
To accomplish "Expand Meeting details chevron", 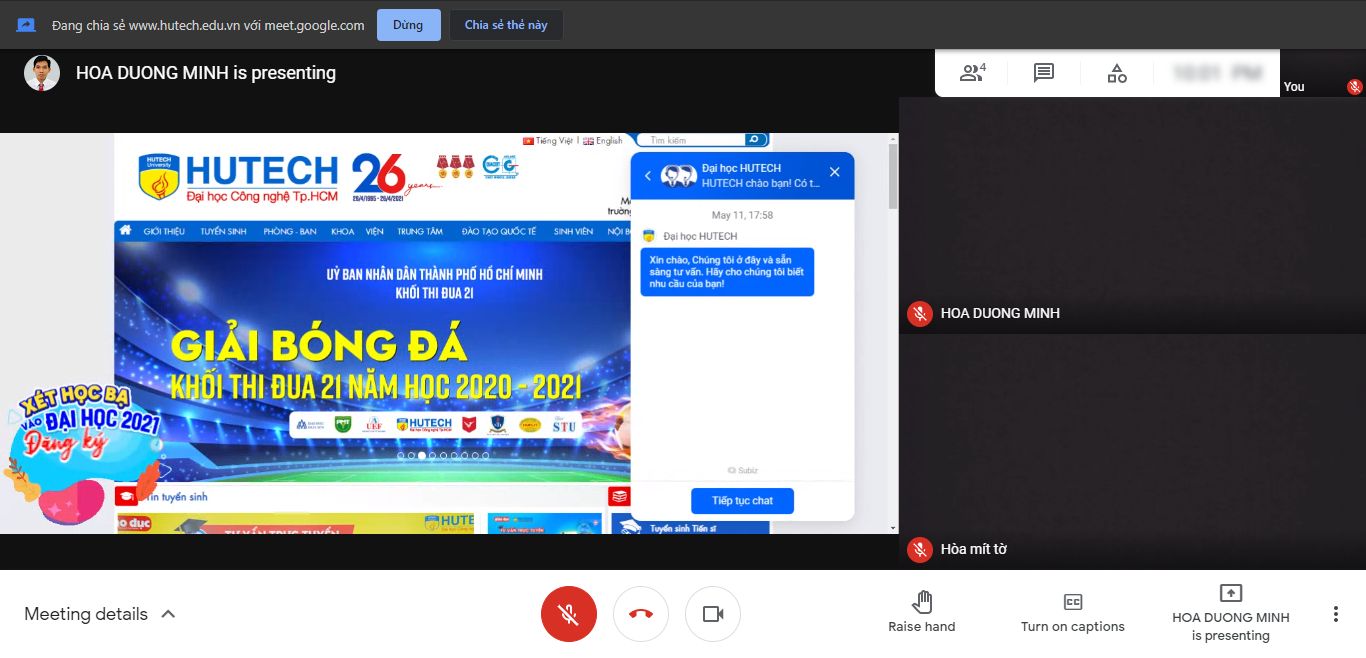I will [168, 614].
